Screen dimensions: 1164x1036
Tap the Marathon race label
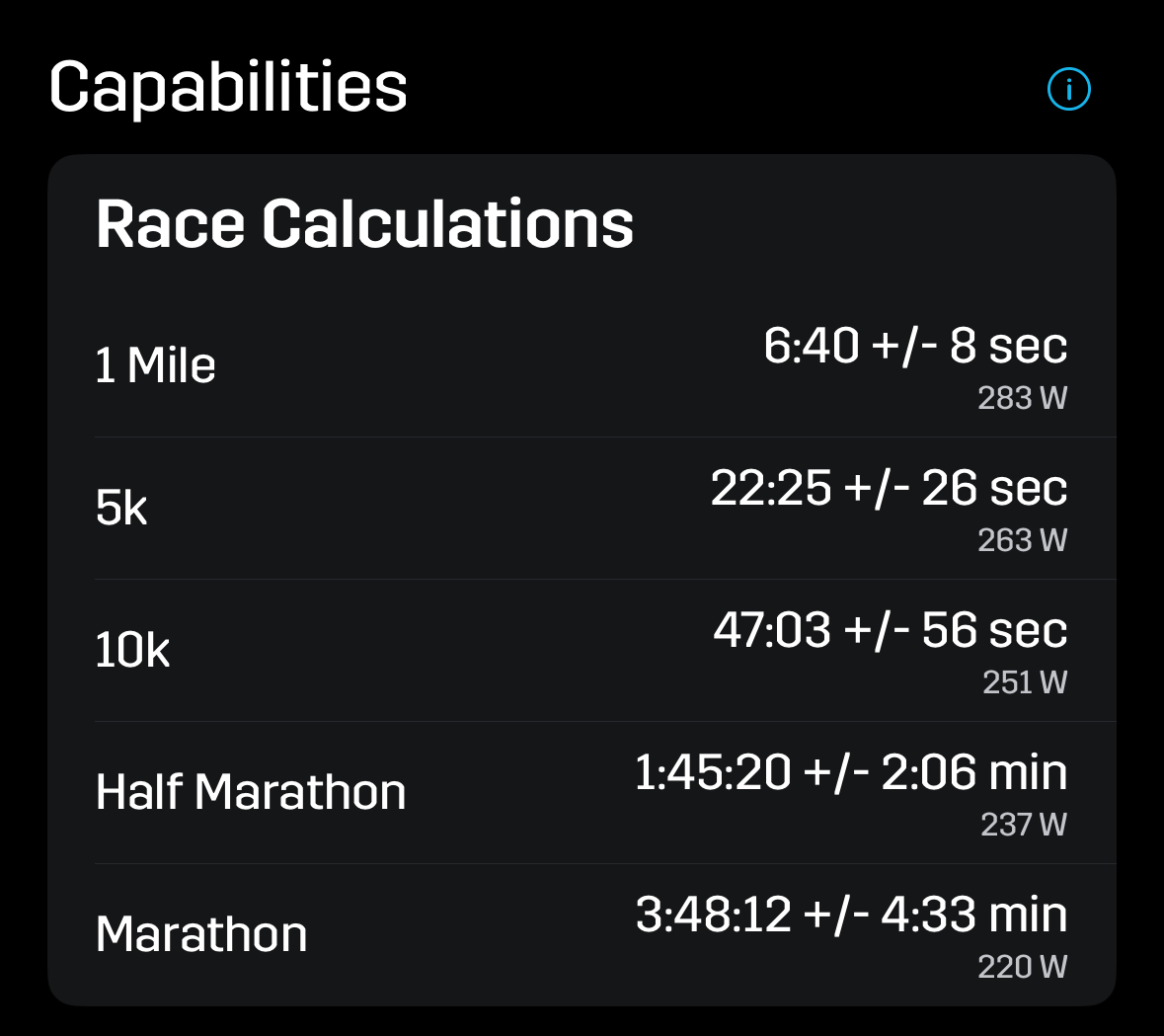point(201,934)
